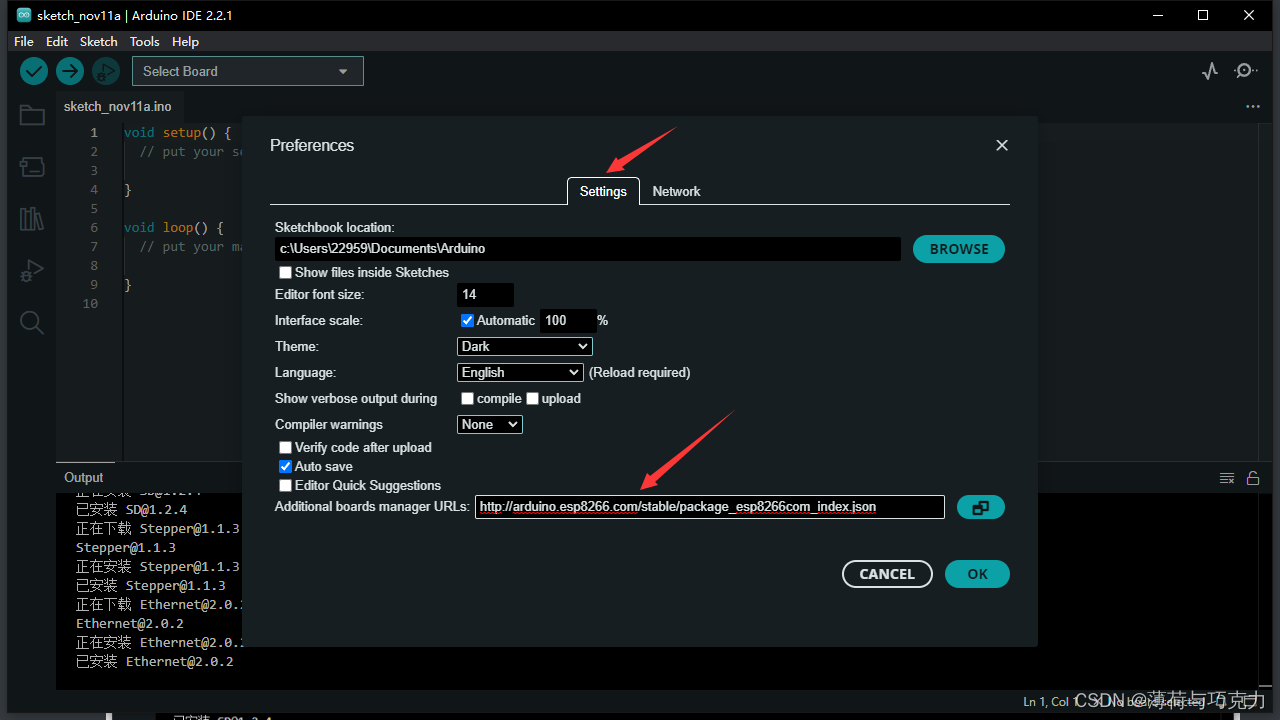Click the Upload arrow button

69,71
